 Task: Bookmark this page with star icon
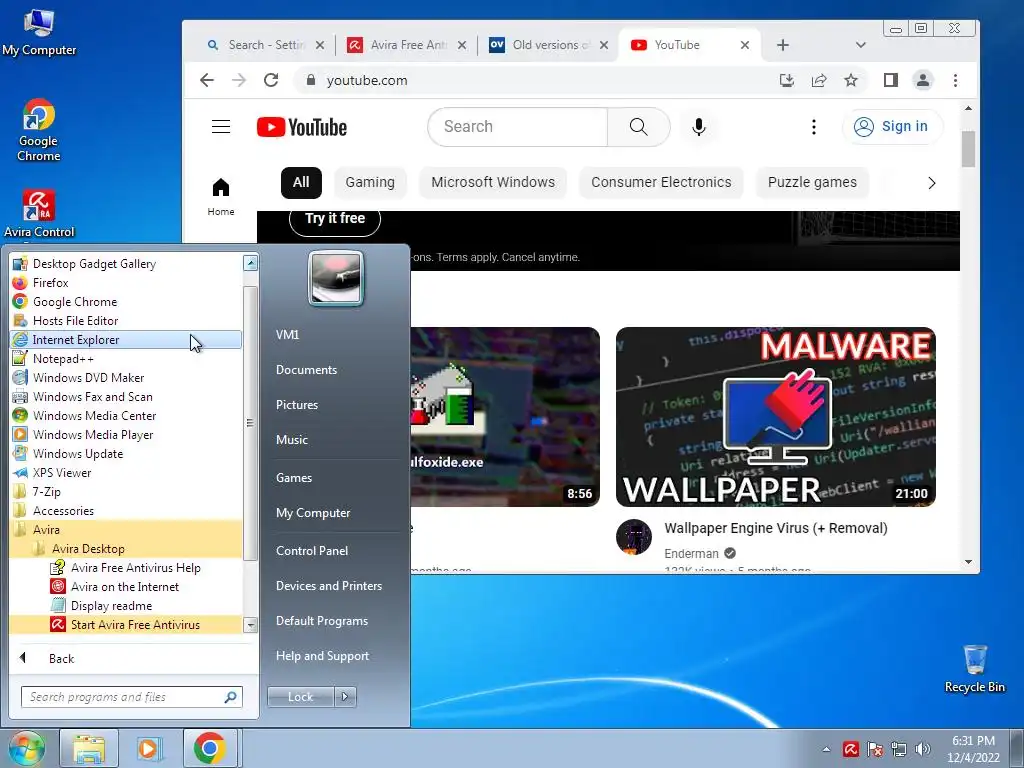pyautogui.click(x=850, y=80)
